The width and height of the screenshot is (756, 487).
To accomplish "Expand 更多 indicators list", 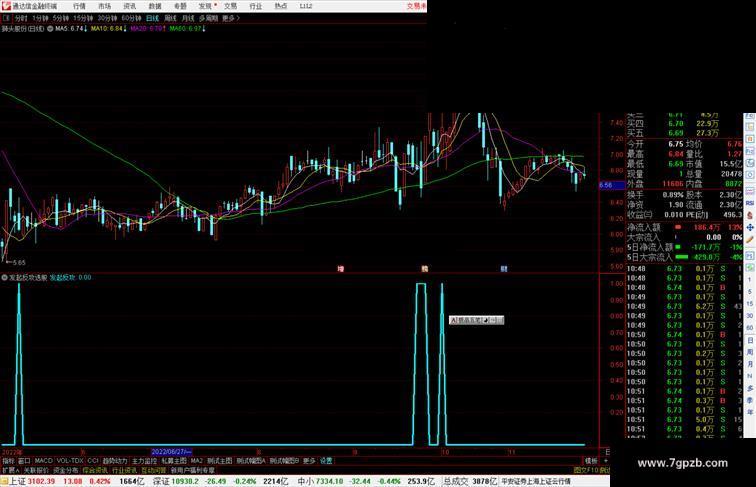I will (309, 461).
